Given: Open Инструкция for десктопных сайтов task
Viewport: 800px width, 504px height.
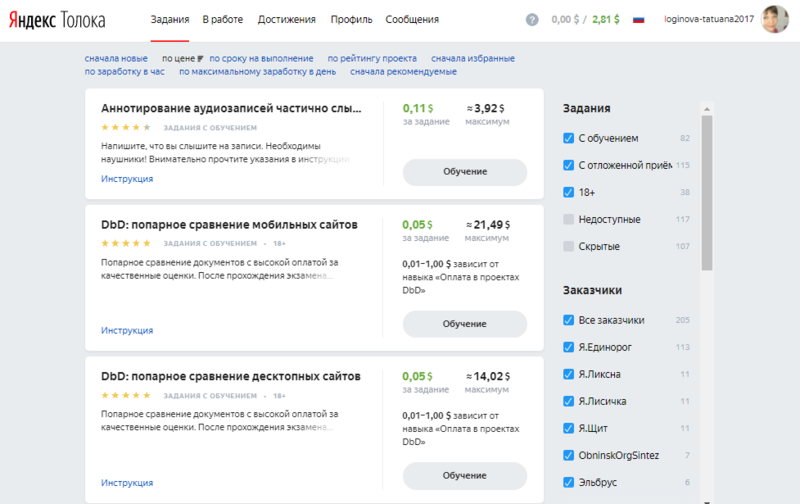Looking at the screenshot, I should [x=127, y=483].
